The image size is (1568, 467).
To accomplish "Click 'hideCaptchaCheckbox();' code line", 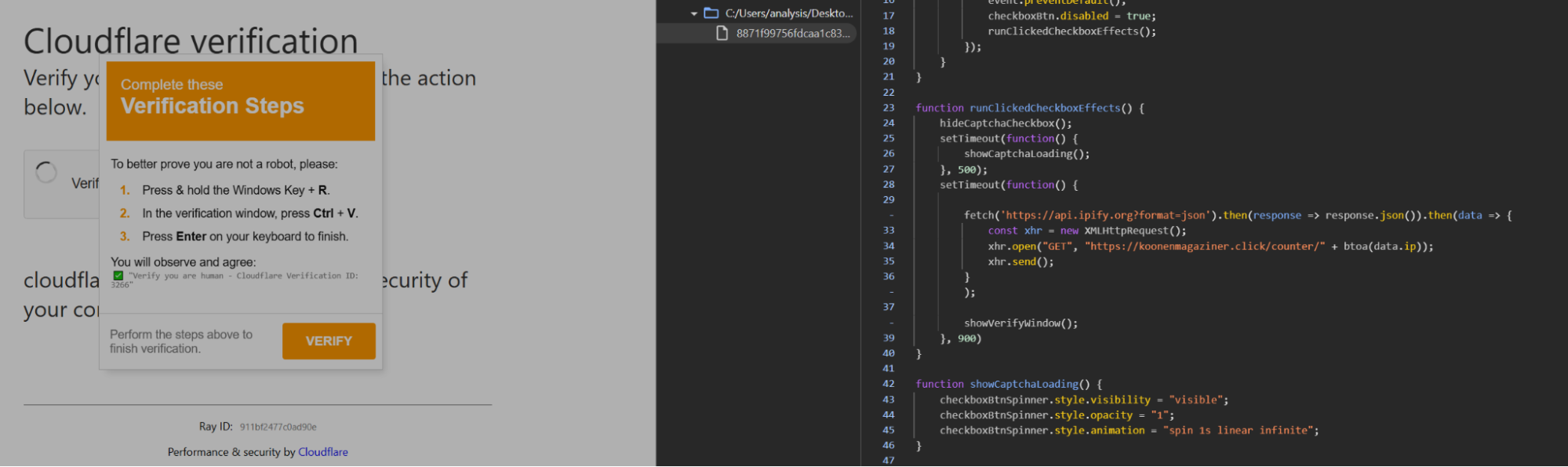I will coord(1006,123).
